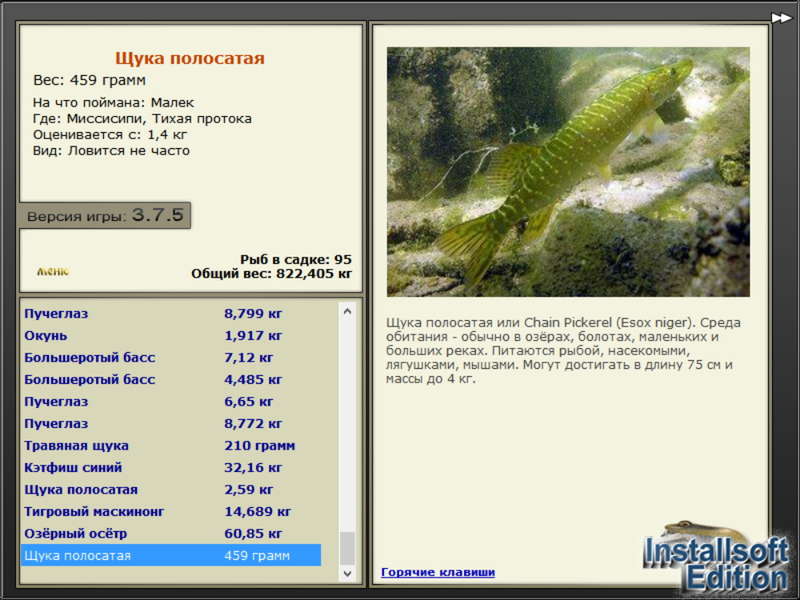Select the Тигровый маскинонг 14,689 кг row
Screen dimensions: 800x600
coord(171,511)
